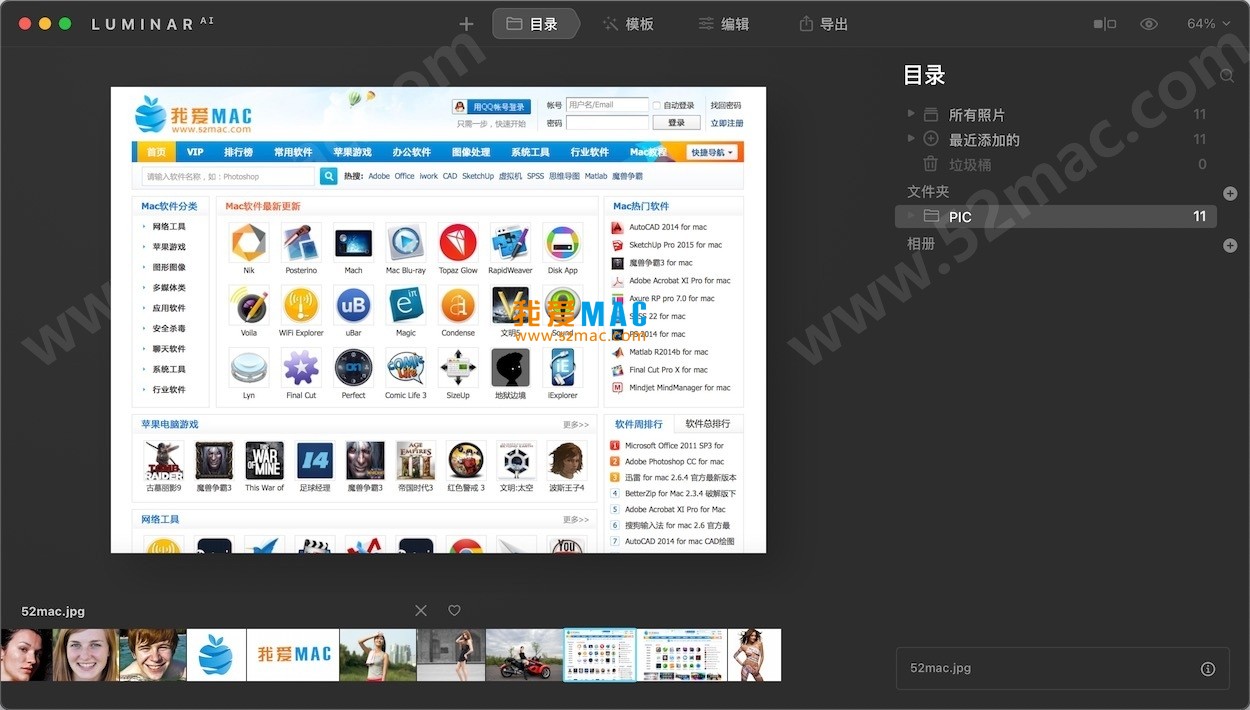Screen dimensions: 1250x710
Task: Select the unhighlighted website screenshot thumbnail
Action: coord(682,655)
